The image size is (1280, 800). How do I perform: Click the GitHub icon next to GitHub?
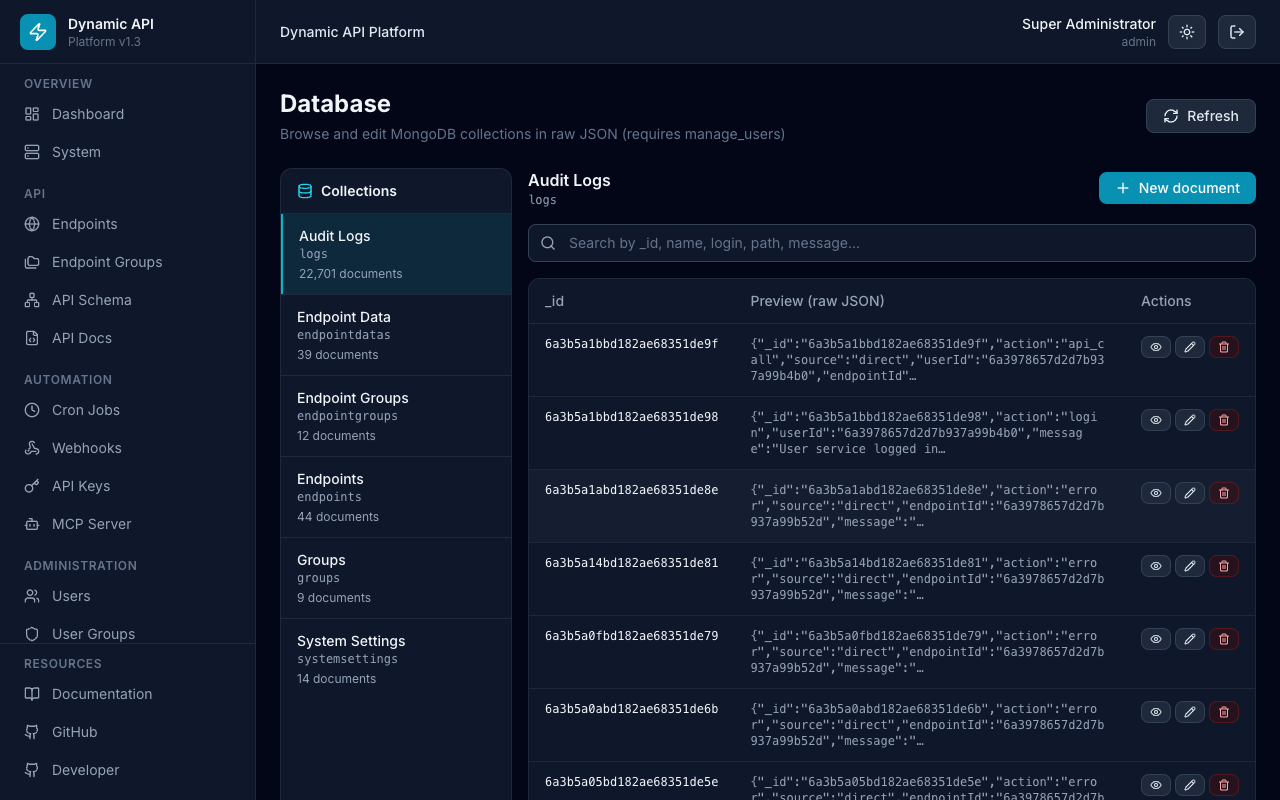[32, 732]
